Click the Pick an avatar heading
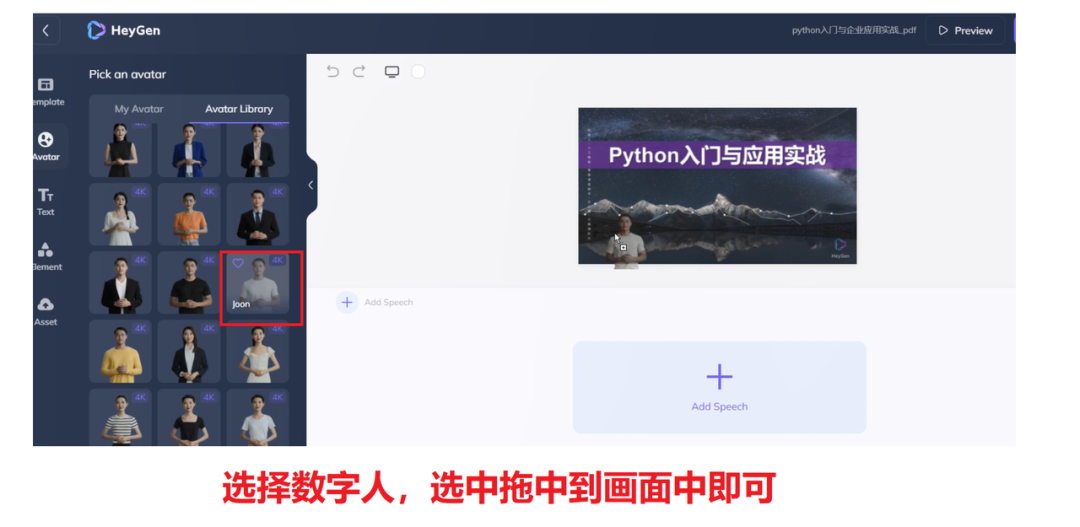The height and width of the screenshot is (527, 1080). click(127, 74)
